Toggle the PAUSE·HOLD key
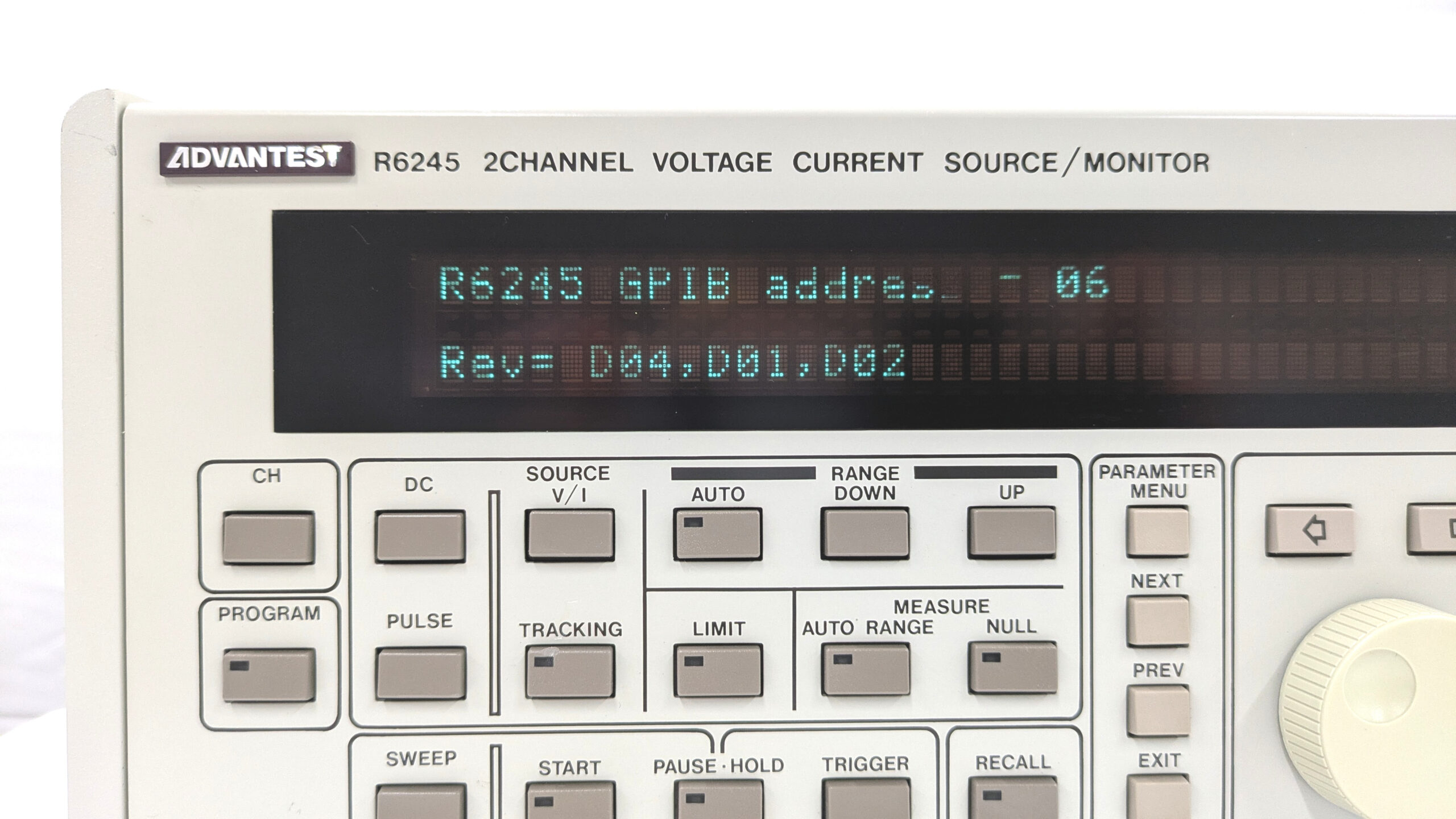1456x819 pixels. click(x=718, y=799)
